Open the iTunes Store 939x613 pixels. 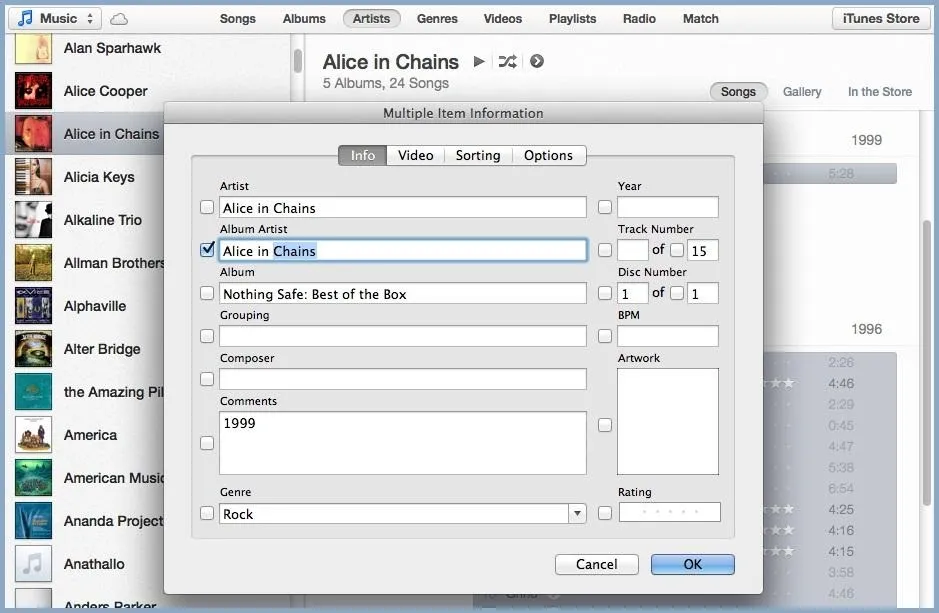click(881, 19)
